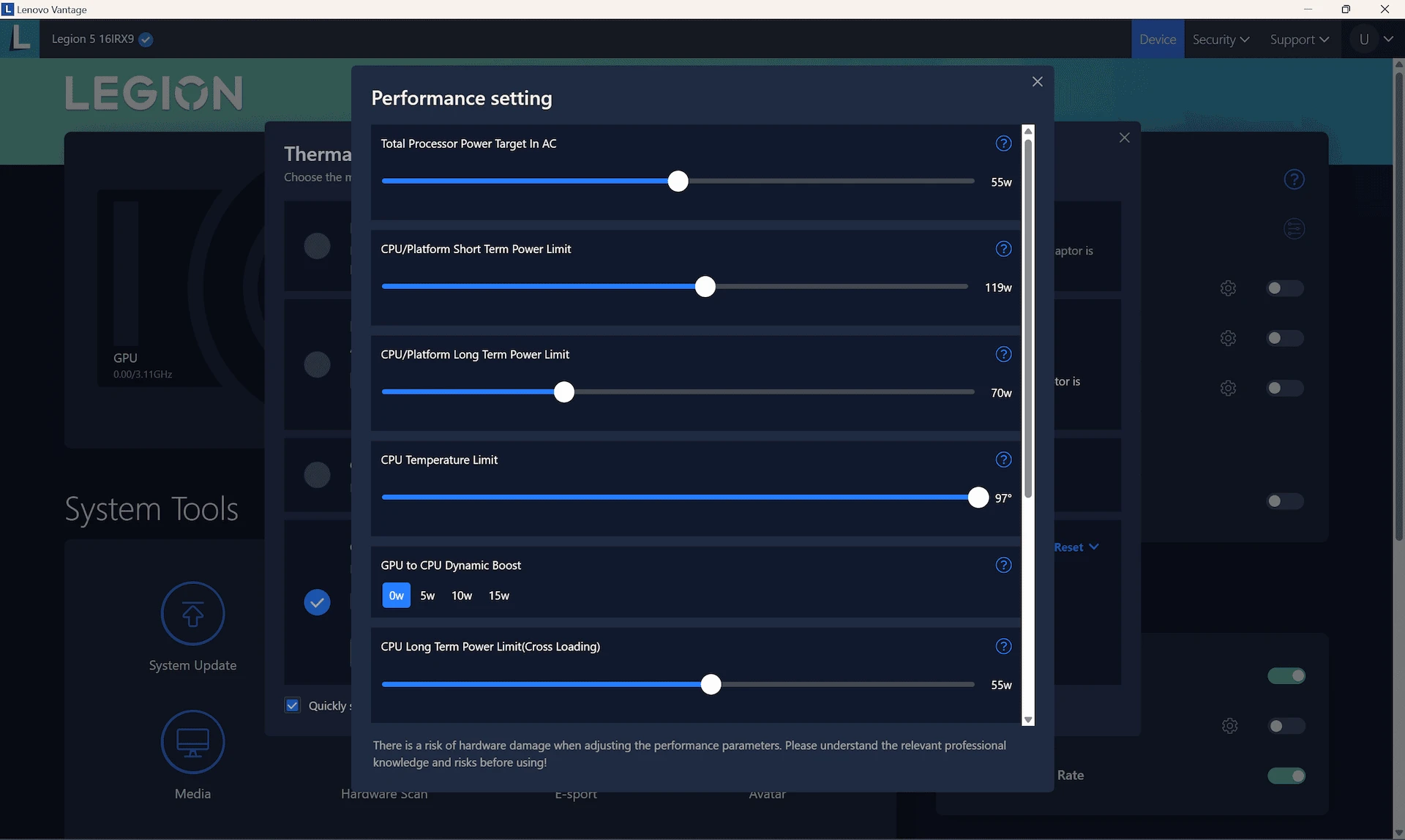This screenshot has width=1405, height=840.
Task: Select the third thermal mode radio option
Action: pos(317,475)
